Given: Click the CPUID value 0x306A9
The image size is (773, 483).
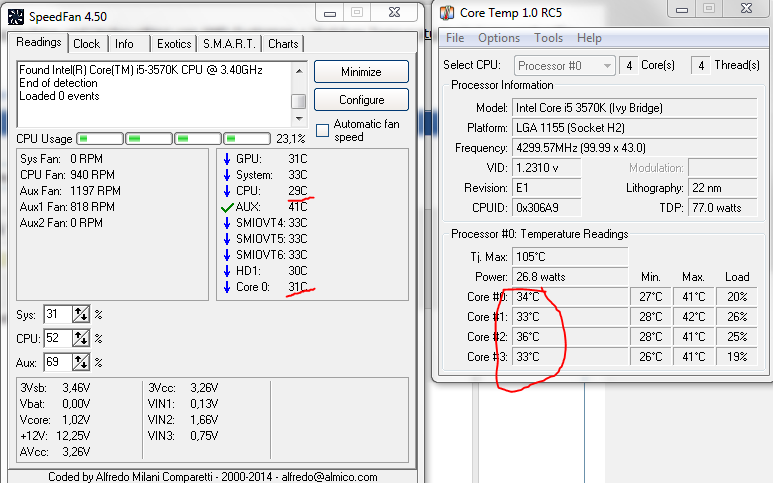Looking at the screenshot, I should pos(547,207).
